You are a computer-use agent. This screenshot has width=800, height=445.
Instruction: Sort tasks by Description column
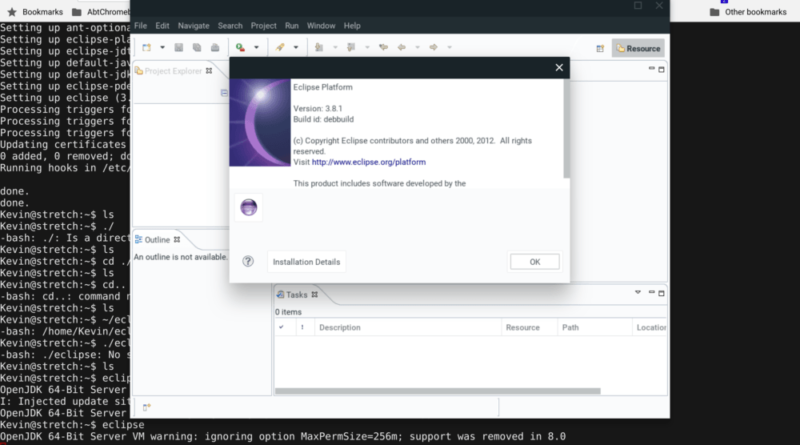(x=408, y=328)
